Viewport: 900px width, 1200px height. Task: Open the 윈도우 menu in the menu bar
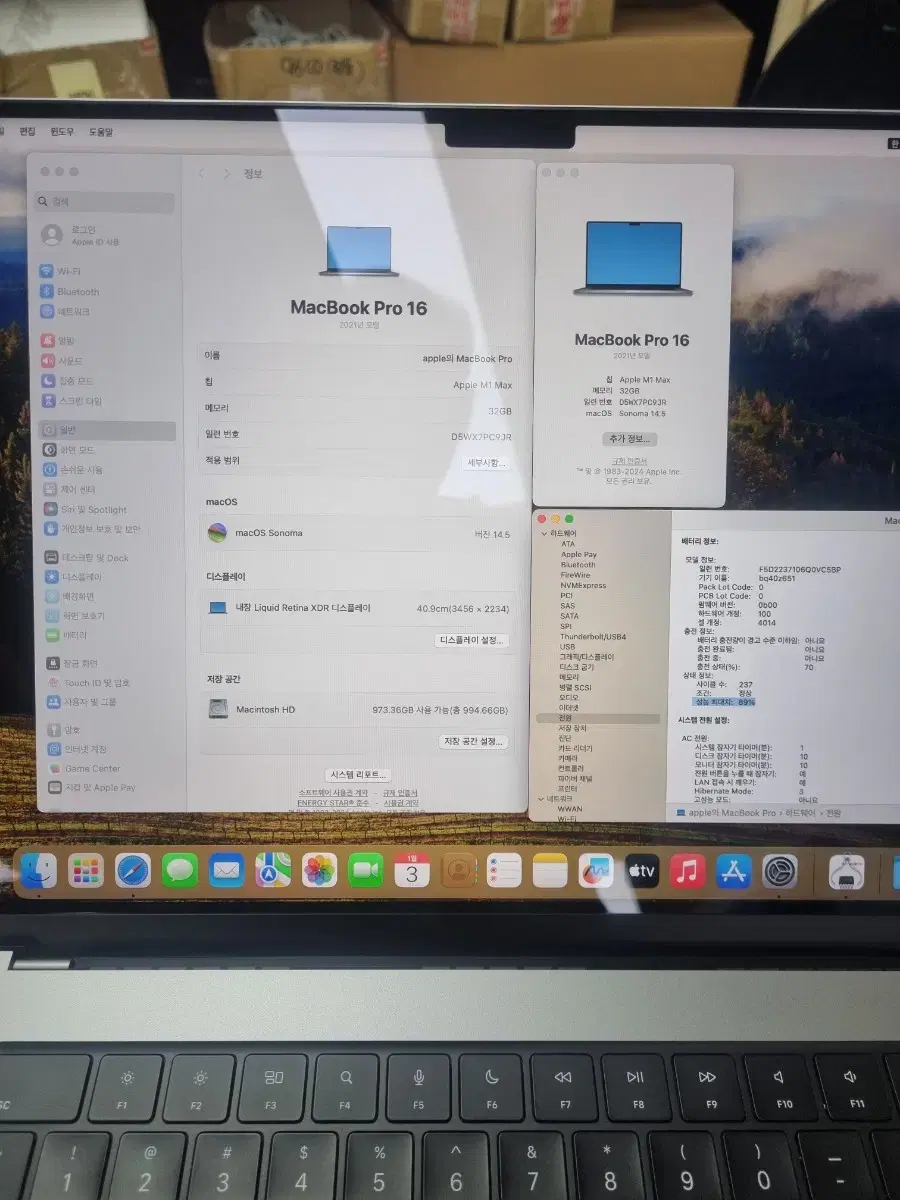(62, 132)
